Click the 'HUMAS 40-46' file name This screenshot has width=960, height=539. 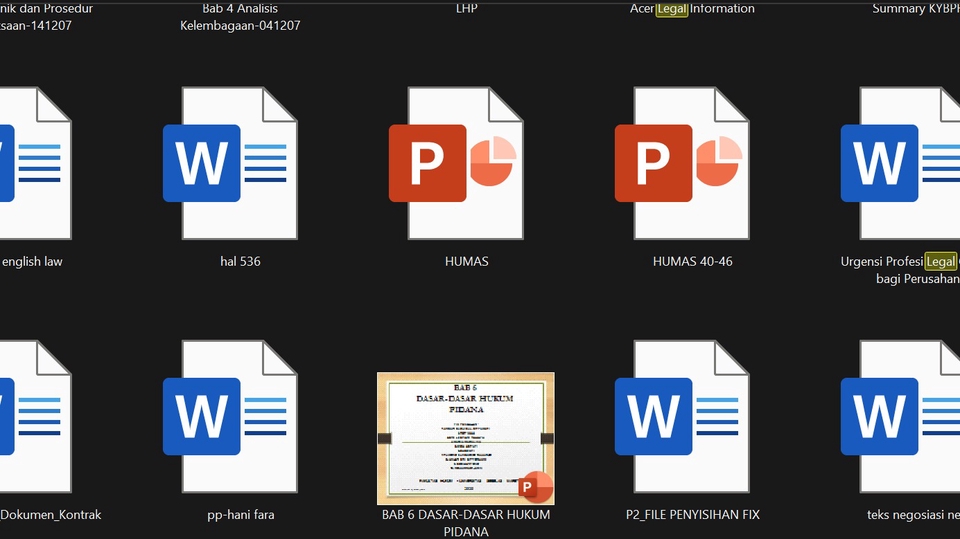692,262
